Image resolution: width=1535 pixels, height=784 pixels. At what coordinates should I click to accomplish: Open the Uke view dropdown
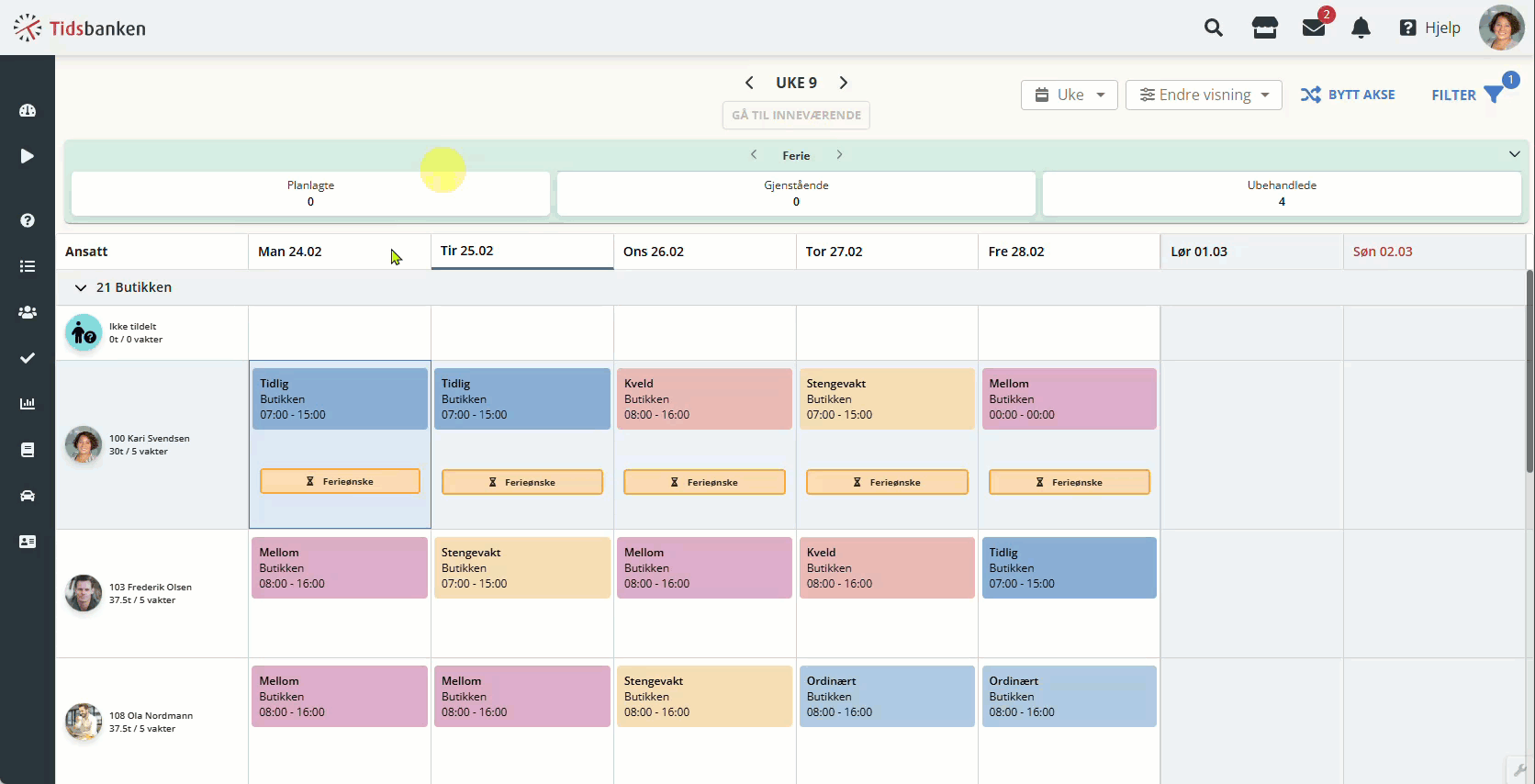click(1069, 95)
